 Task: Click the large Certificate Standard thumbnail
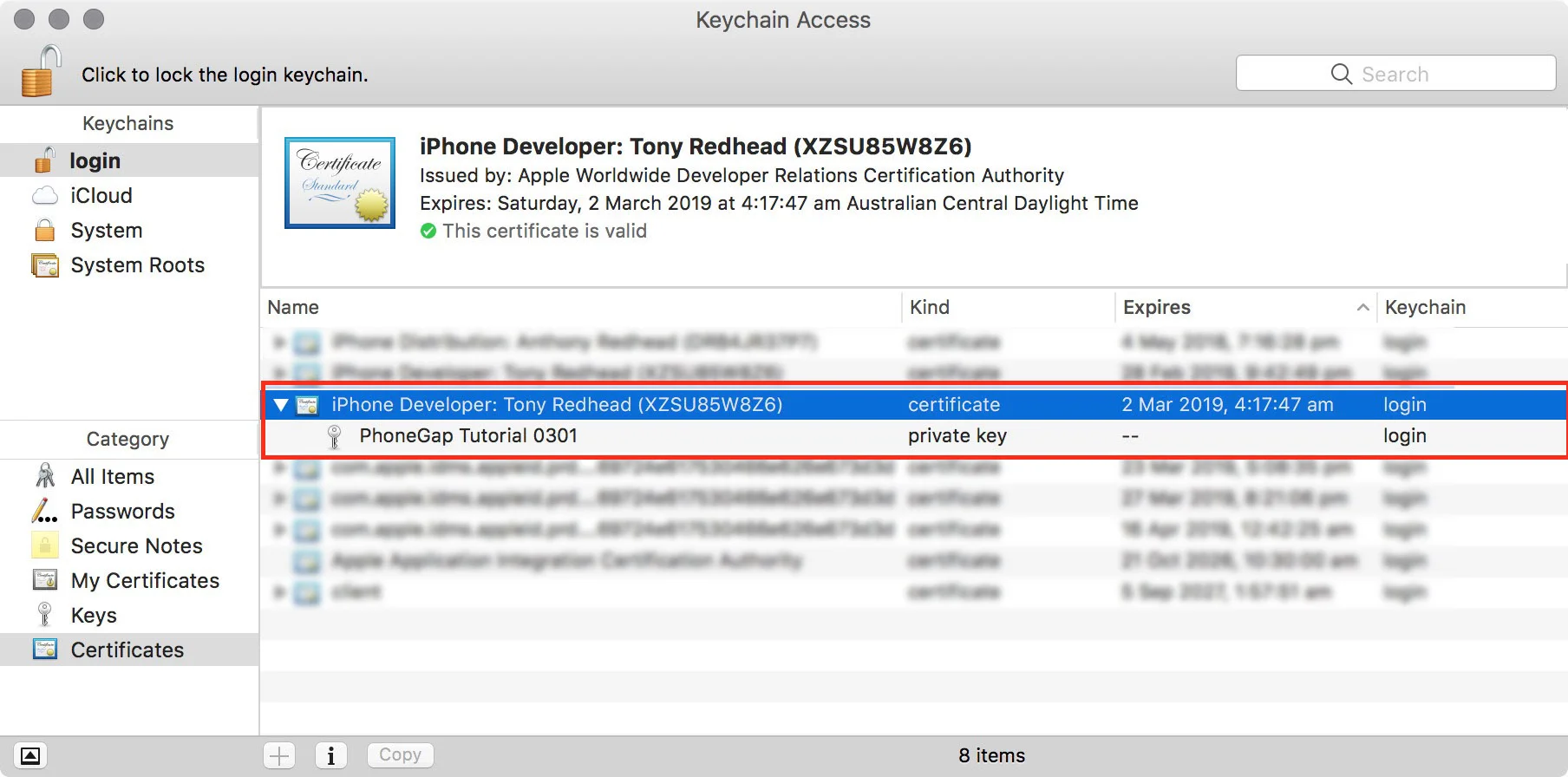point(340,183)
